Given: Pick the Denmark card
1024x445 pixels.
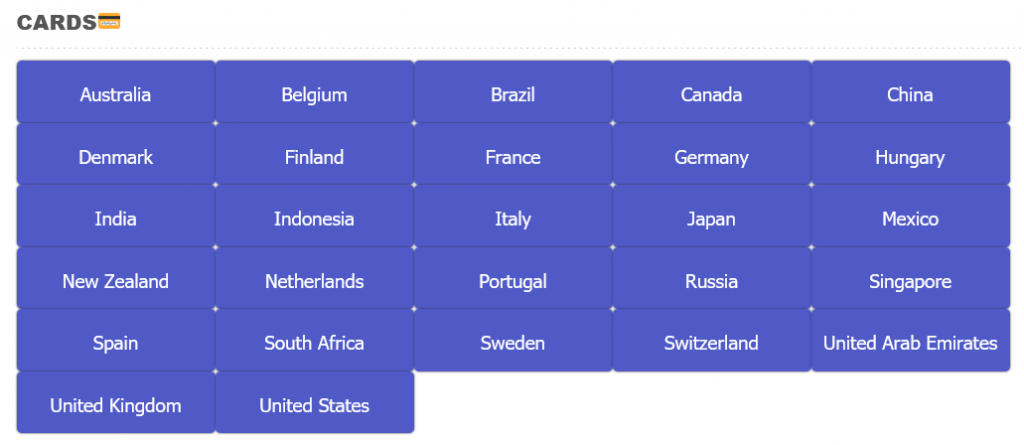Looking at the screenshot, I should pyautogui.click(x=116, y=157).
